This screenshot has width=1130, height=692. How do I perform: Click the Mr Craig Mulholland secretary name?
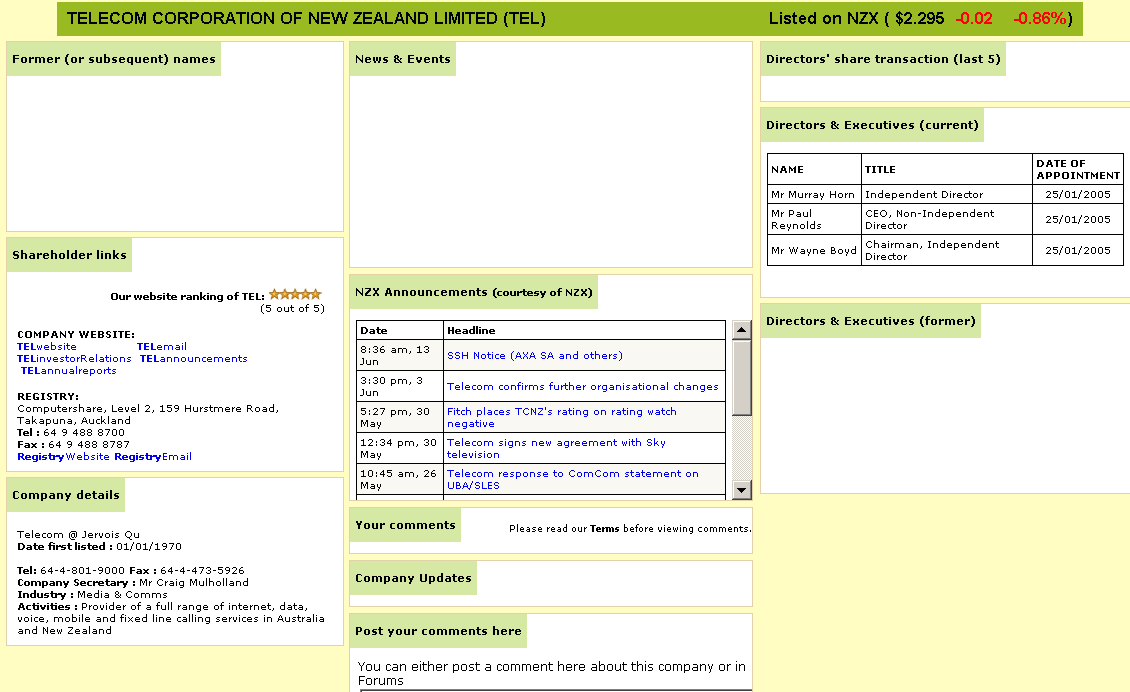click(x=194, y=582)
